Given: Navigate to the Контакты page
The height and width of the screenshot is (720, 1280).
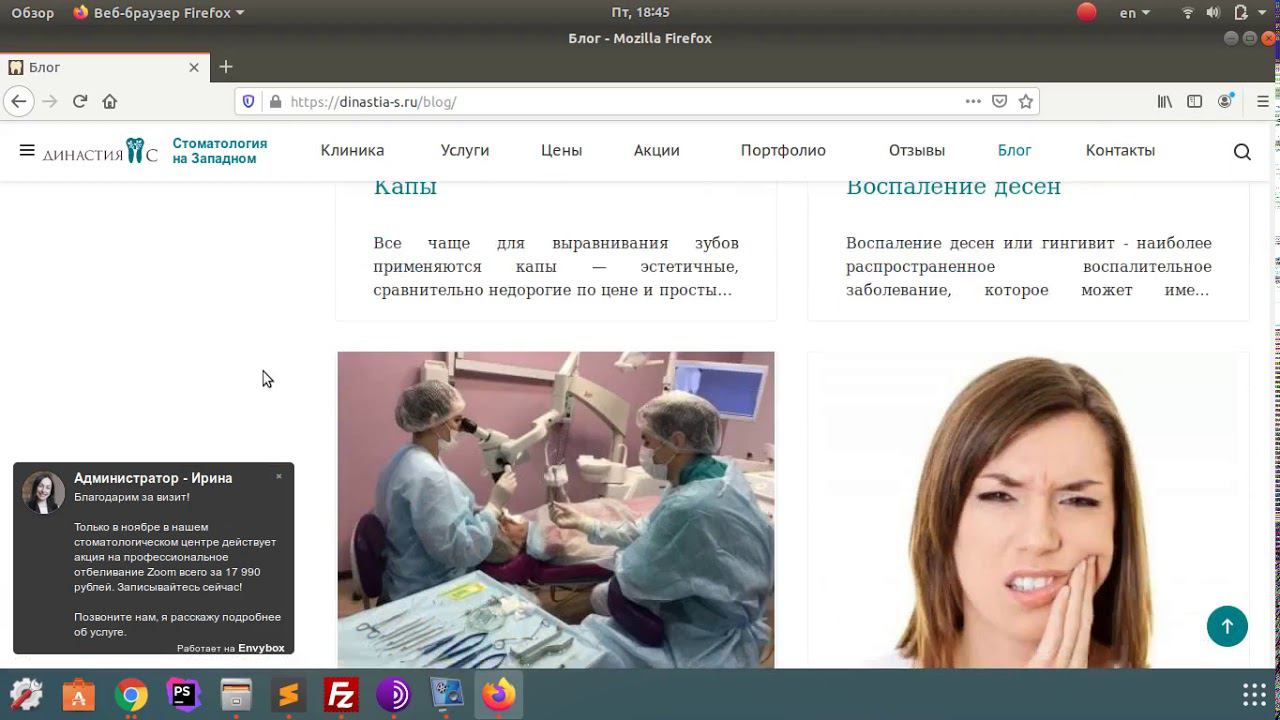Looking at the screenshot, I should pos(1120,150).
